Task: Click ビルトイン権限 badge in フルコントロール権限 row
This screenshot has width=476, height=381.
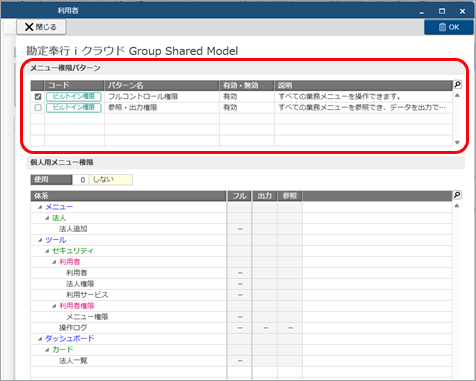Action: pyautogui.click(x=74, y=97)
